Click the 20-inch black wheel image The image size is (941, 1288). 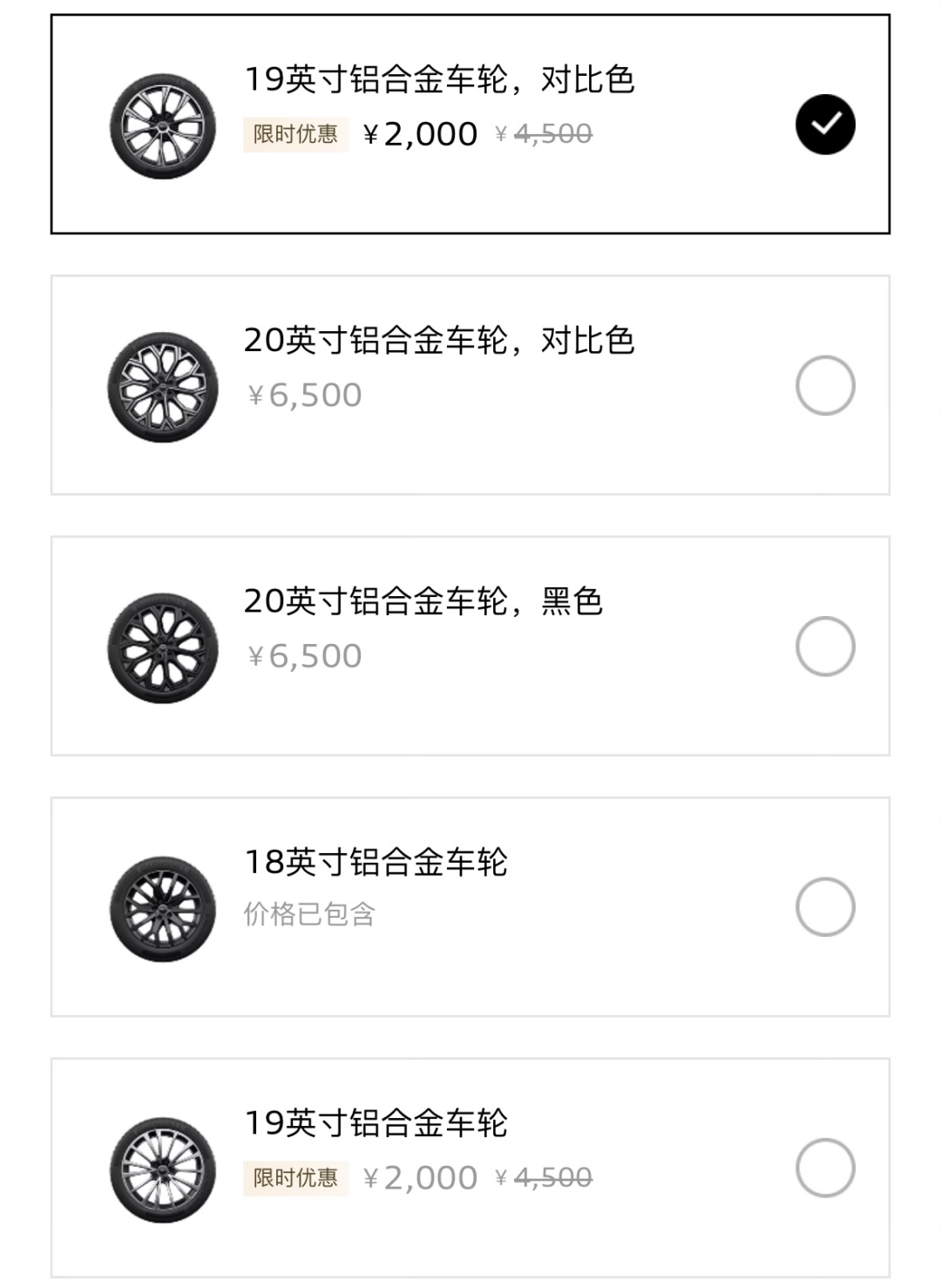163,647
